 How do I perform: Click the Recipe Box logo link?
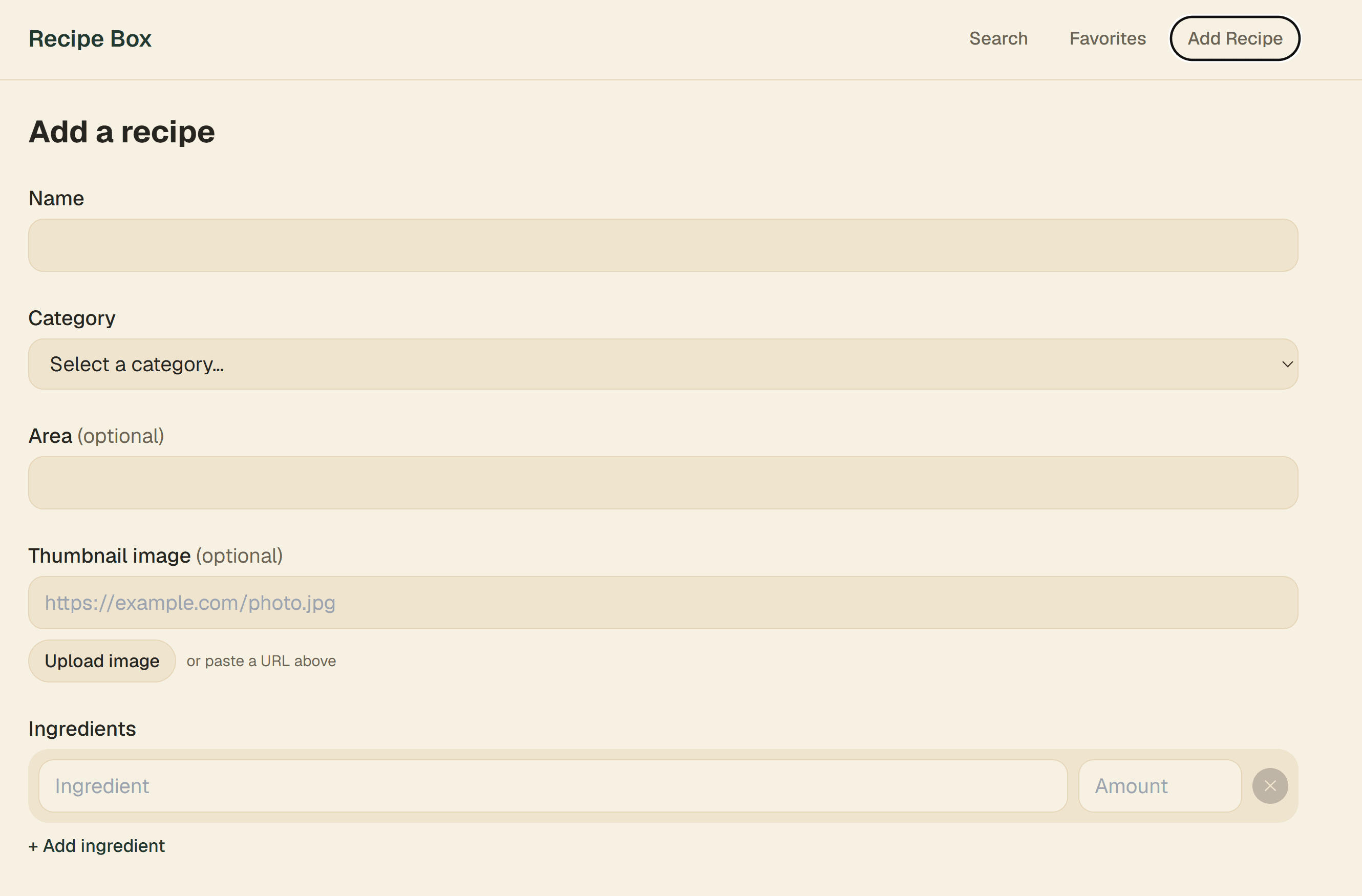coord(90,38)
